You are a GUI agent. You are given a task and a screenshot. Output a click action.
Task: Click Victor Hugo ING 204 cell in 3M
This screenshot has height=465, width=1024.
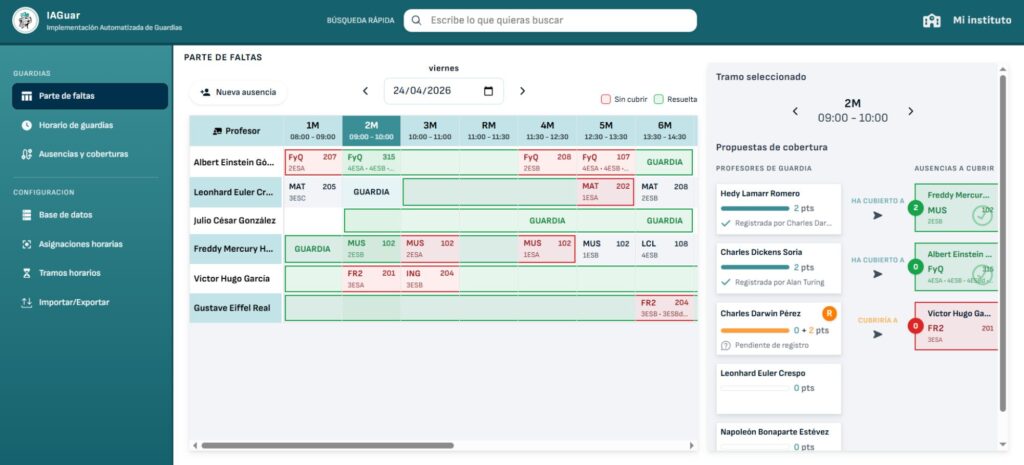pyautogui.click(x=430, y=278)
